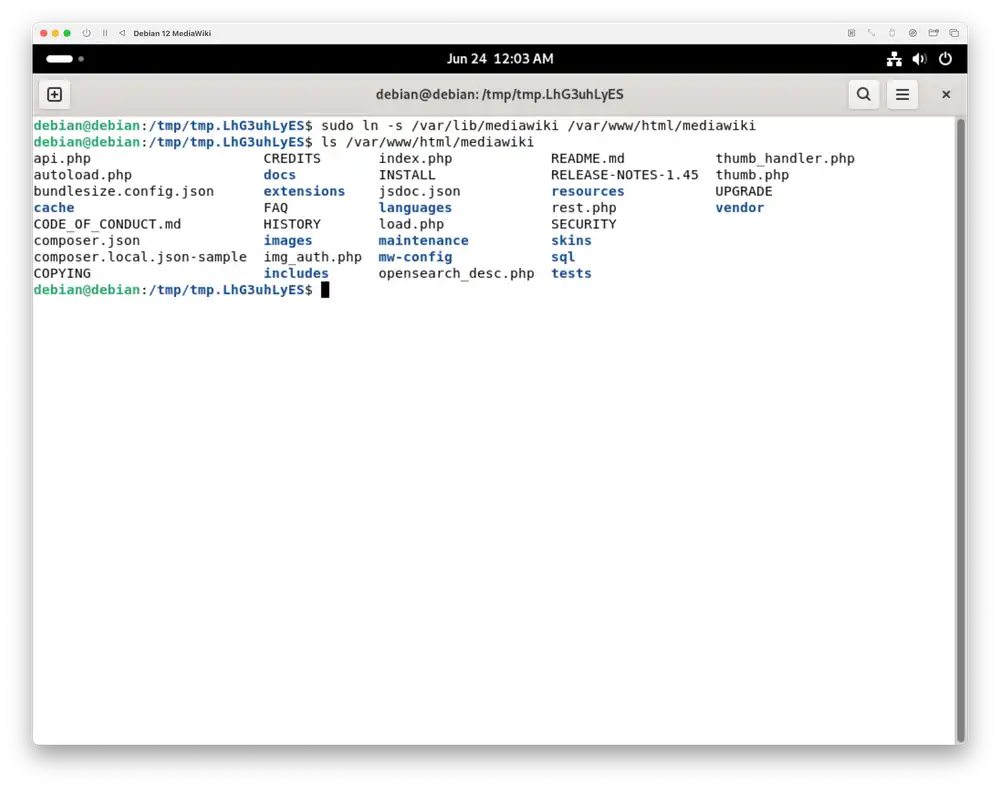1000x788 pixels.
Task: Click the api.php file name
Action: 62,159
